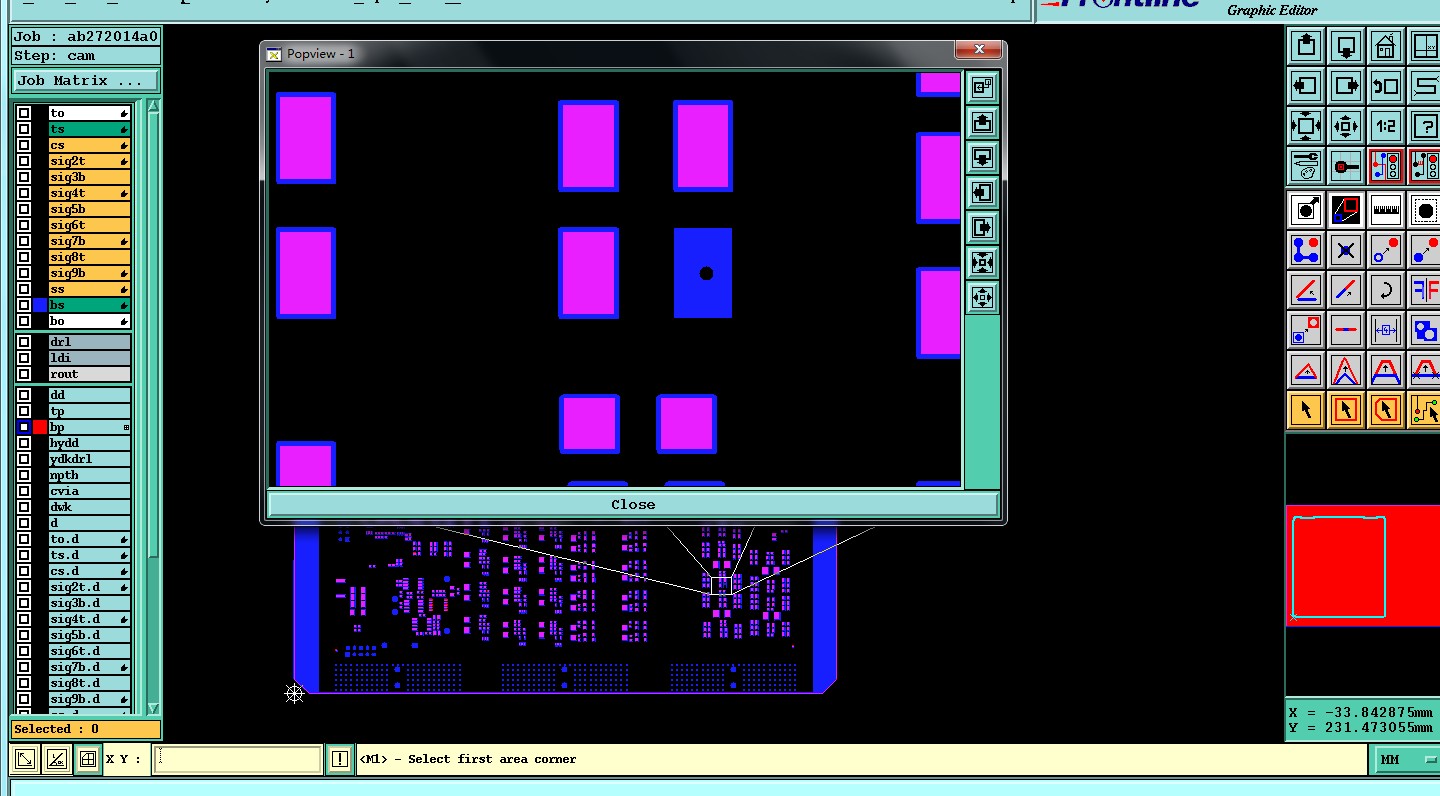Select the sig5b layer name
The height and width of the screenshot is (796, 1440).
pyautogui.click(x=90, y=209)
